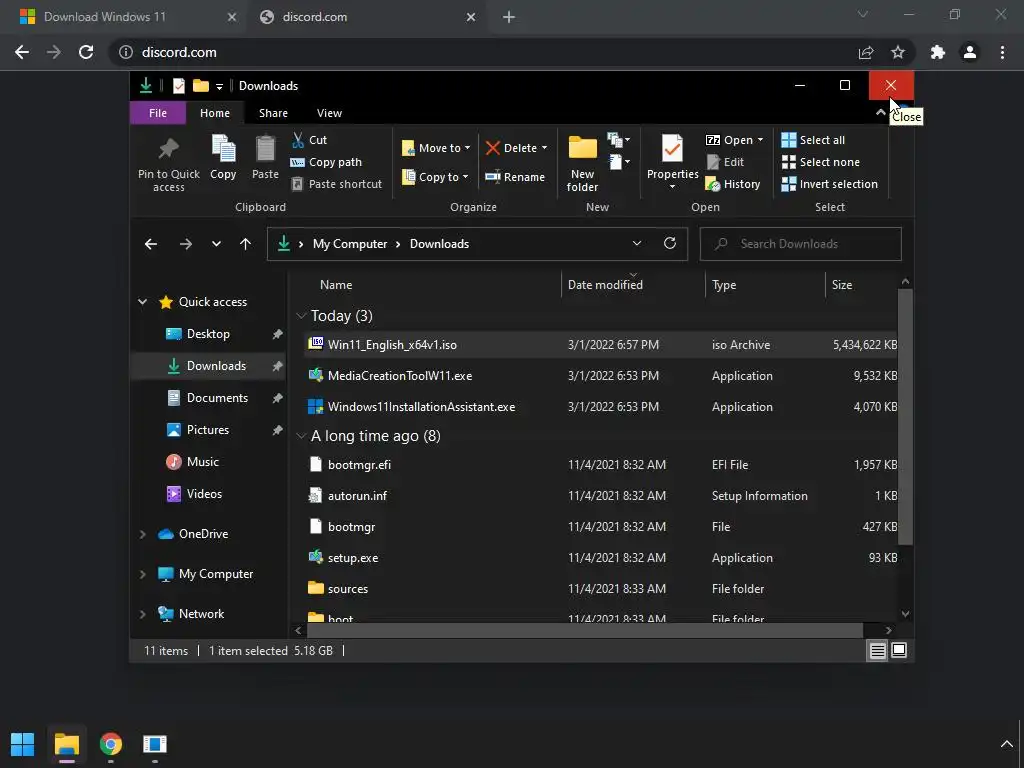Open Recent locations dropdown arrow
Image resolution: width=1024 pixels, height=768 pixels.
pos(216,244)
